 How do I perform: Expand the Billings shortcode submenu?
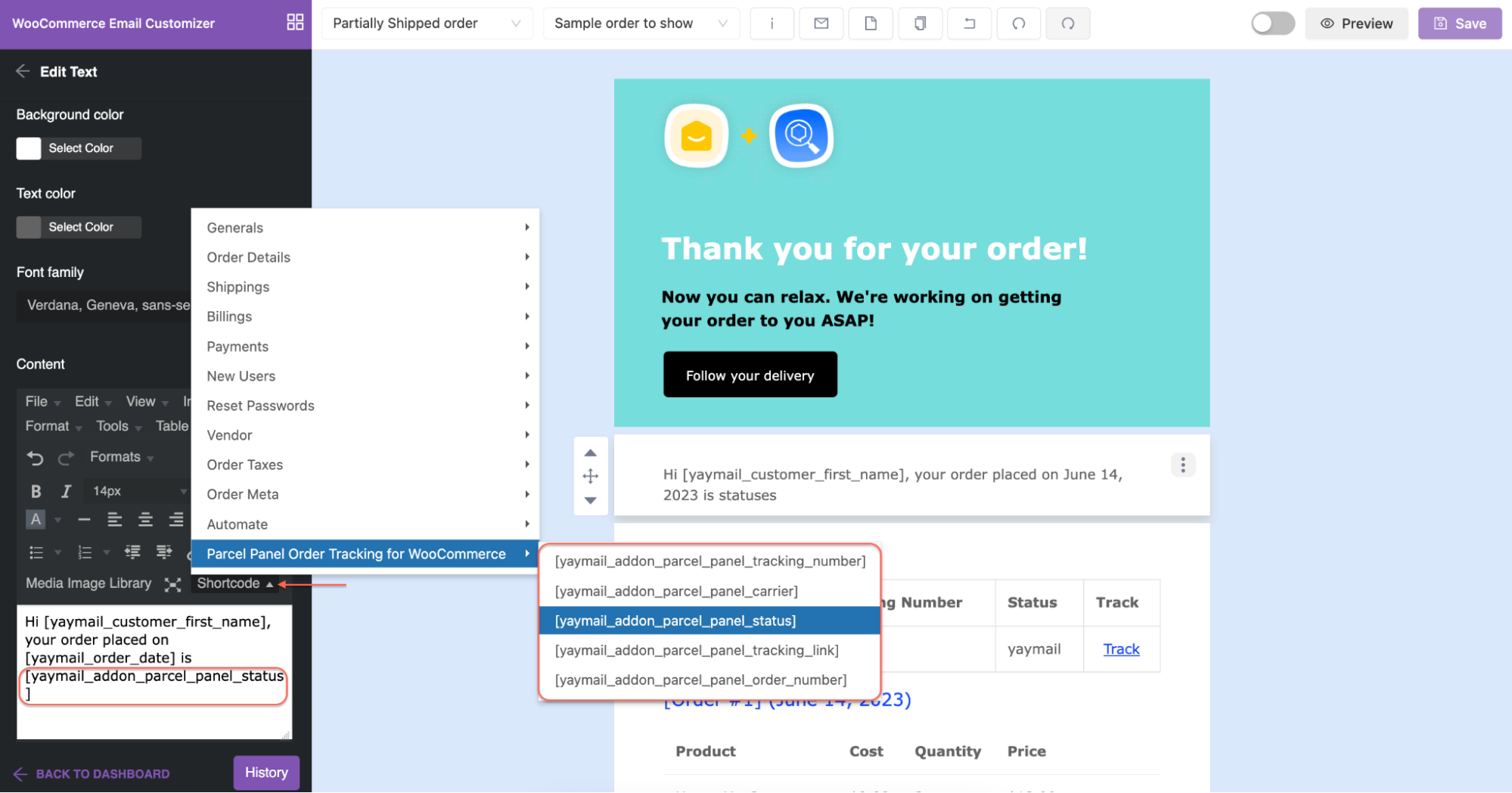[x=365, y=316]
